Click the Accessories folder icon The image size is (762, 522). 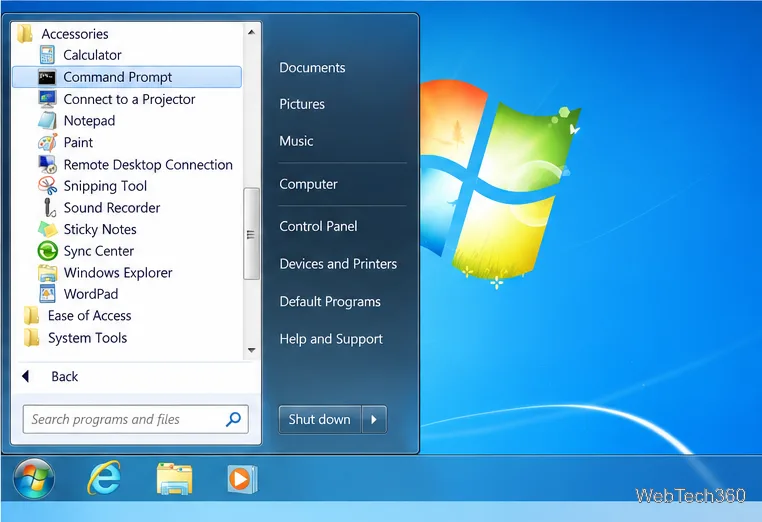24,34
